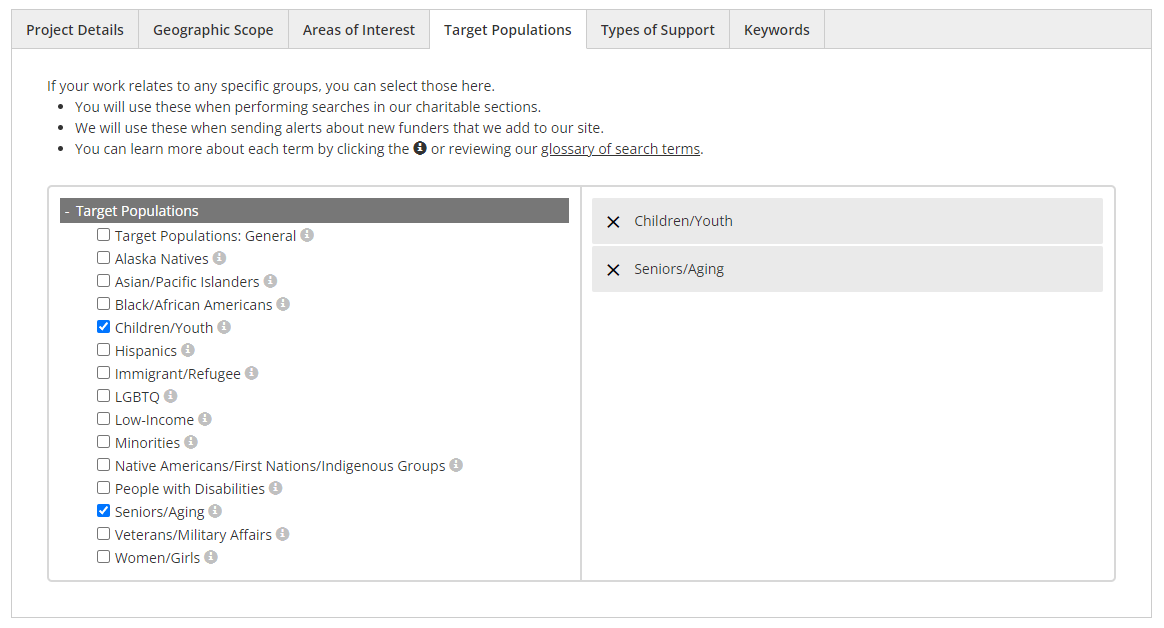View info icon for People with Disabilities

[276, 488]
